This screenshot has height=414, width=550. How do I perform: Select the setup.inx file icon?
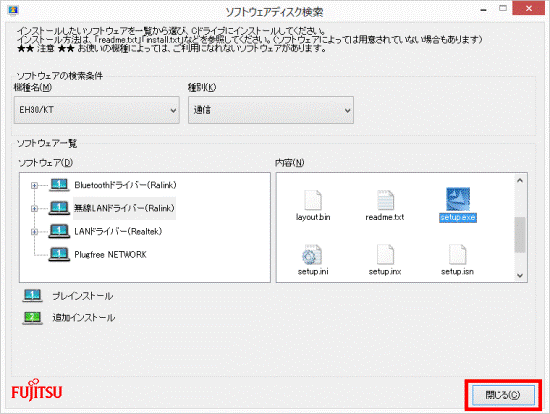[x=385, y=254]
